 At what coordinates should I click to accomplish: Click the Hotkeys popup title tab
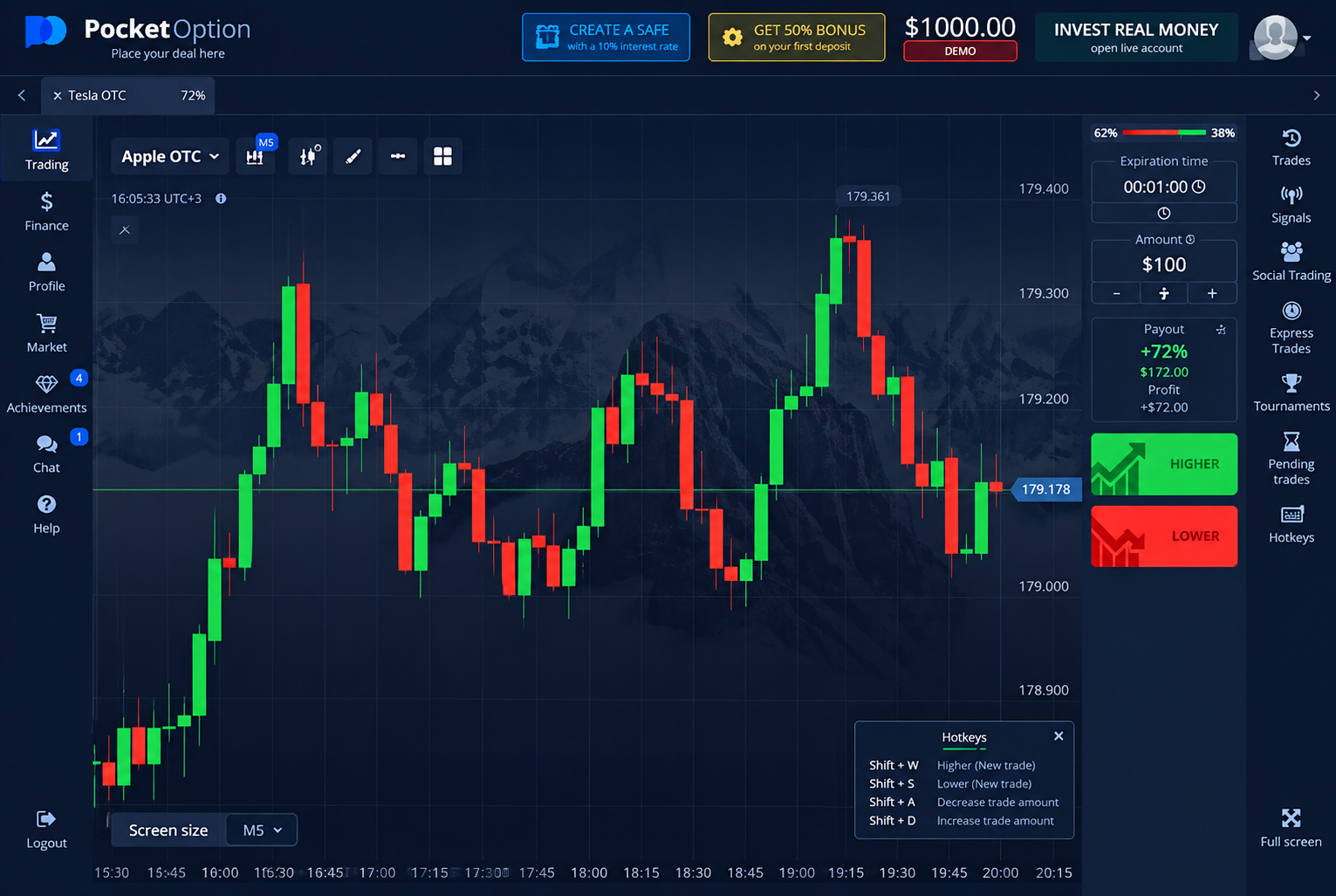pos(963,738)
